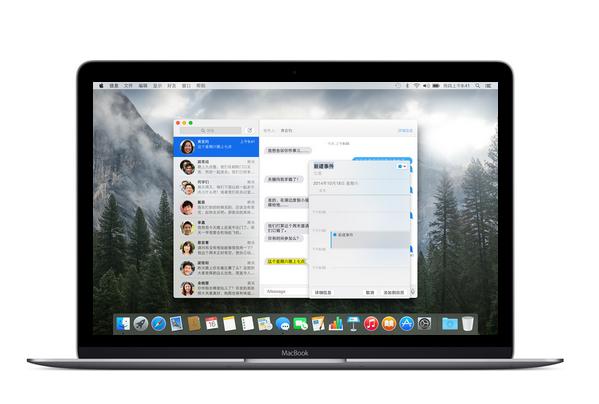
Task: Click Bluetooth icon in menu bar
Action: 407,86
